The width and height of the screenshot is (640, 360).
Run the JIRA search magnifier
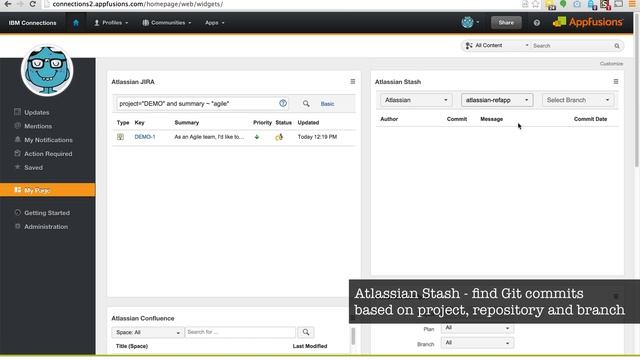(x=306, y=104)
